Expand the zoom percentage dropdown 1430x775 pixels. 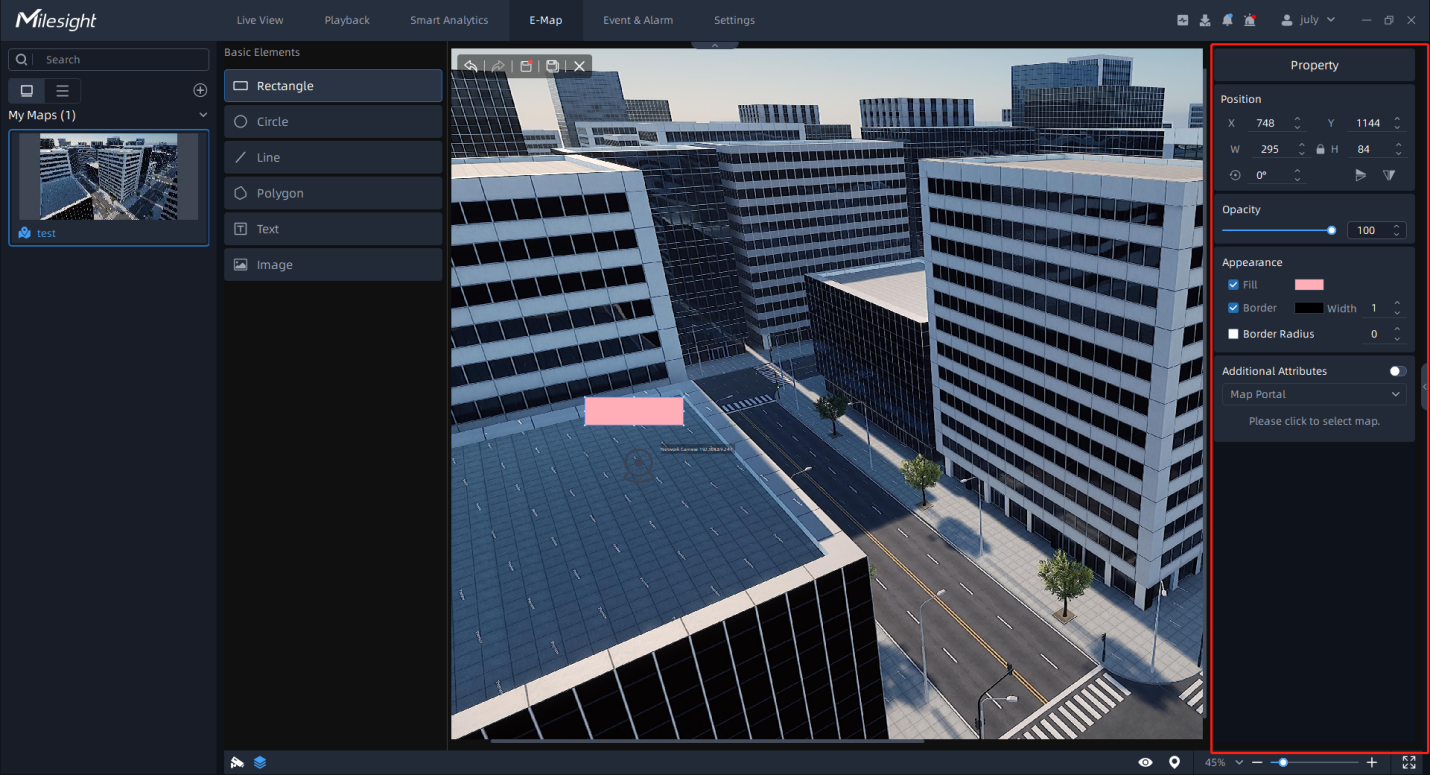tap(1237, 762)
